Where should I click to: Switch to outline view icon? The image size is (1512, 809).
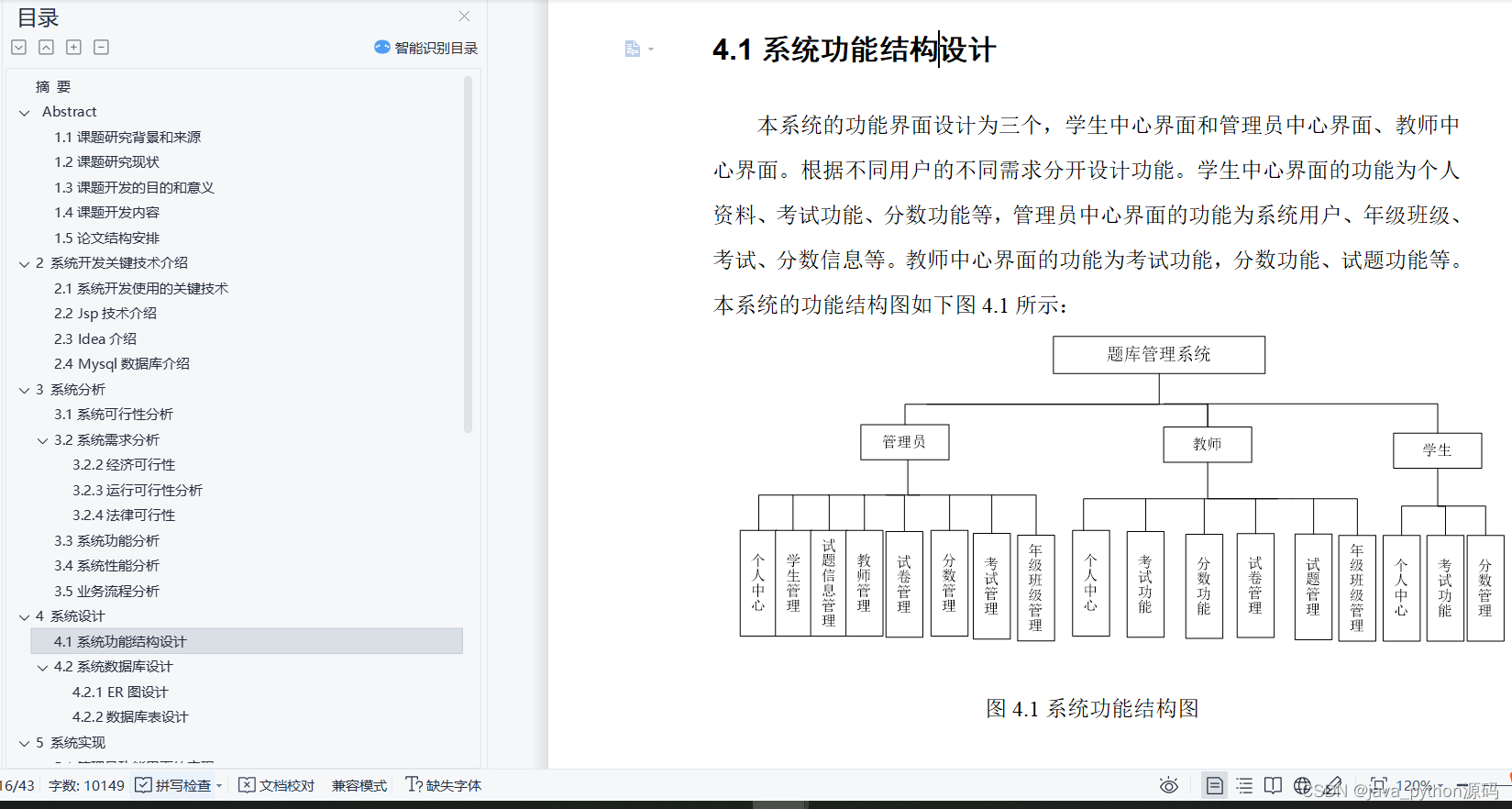(1244, 786)
